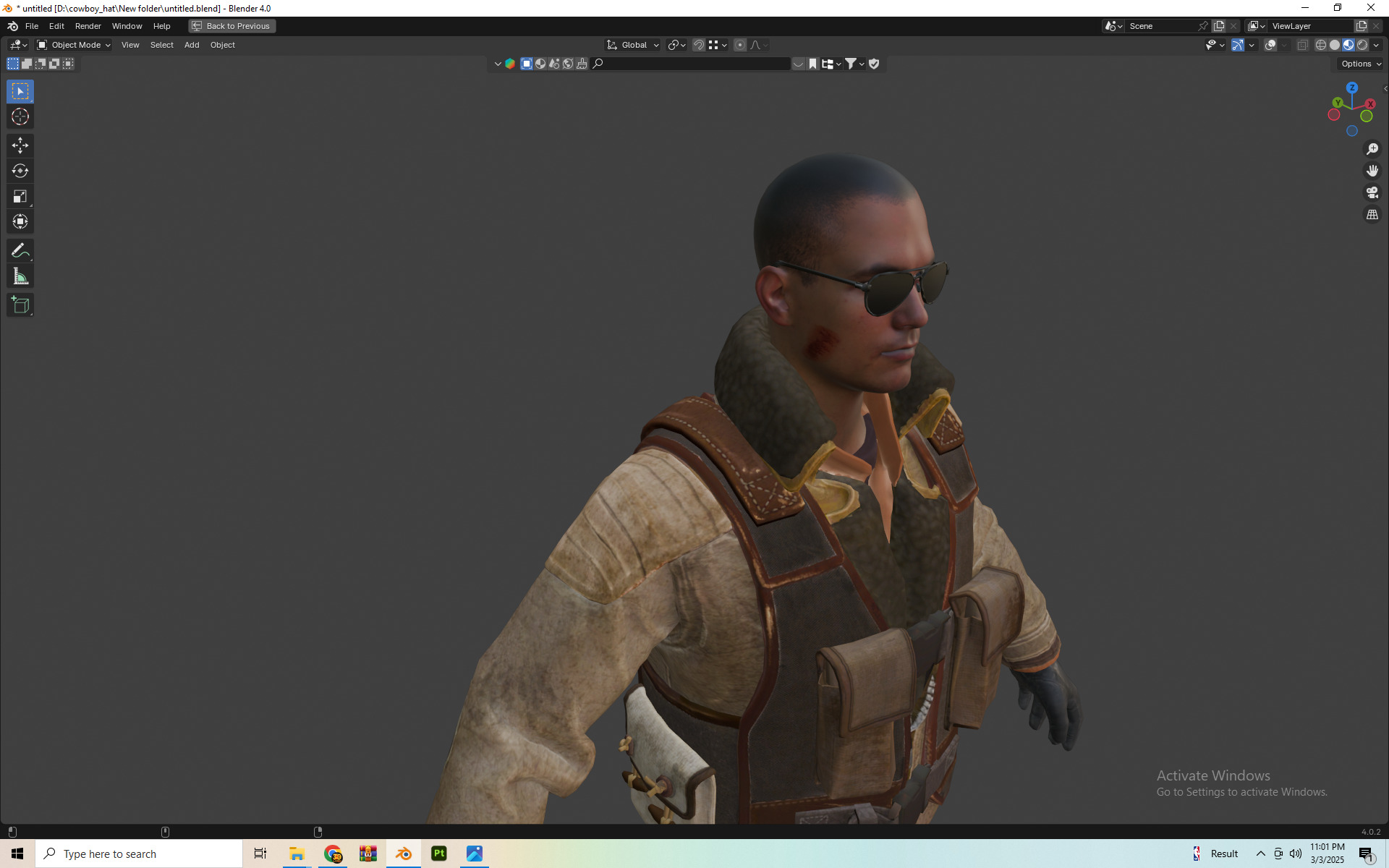Viewport: 1389px width, 868px height.
Task: Toggle X-Ray mode
Action: coord(1303,45)
